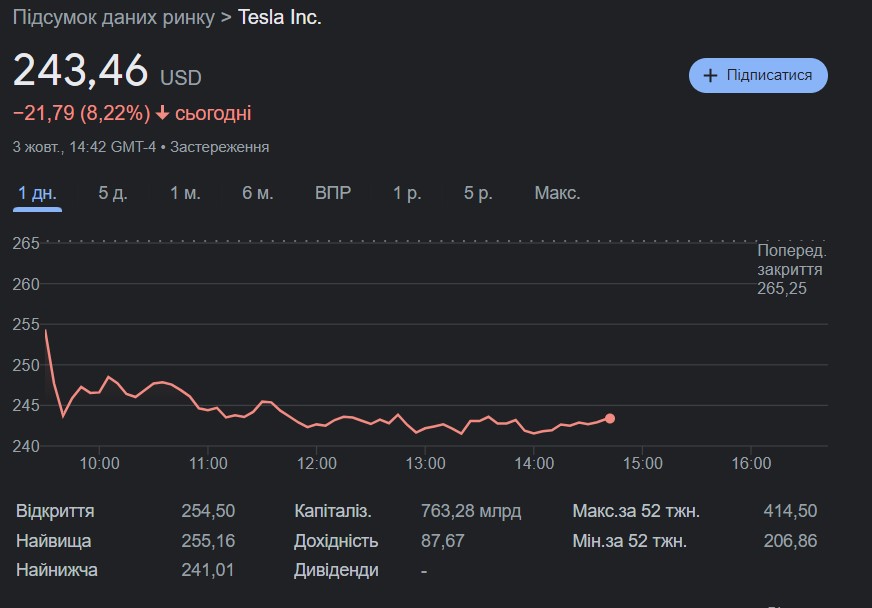Image resolution: width=872 pixels, height=608 pixels.
Task: Show the 5 р. chart range
Action: 478,193
